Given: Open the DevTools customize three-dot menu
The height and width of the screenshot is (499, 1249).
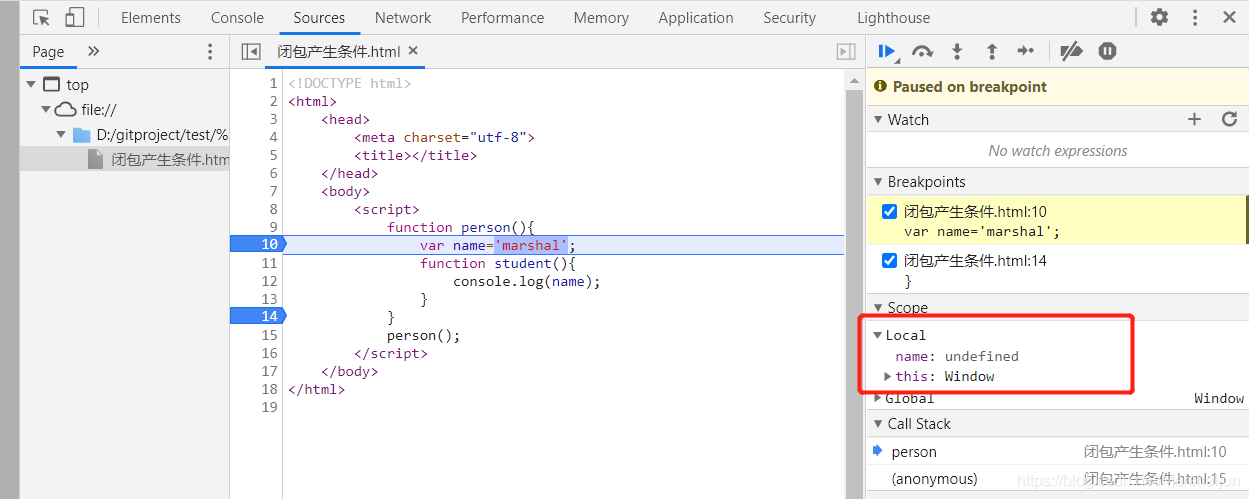Looking at the screenshot, I should [1195, 17].
